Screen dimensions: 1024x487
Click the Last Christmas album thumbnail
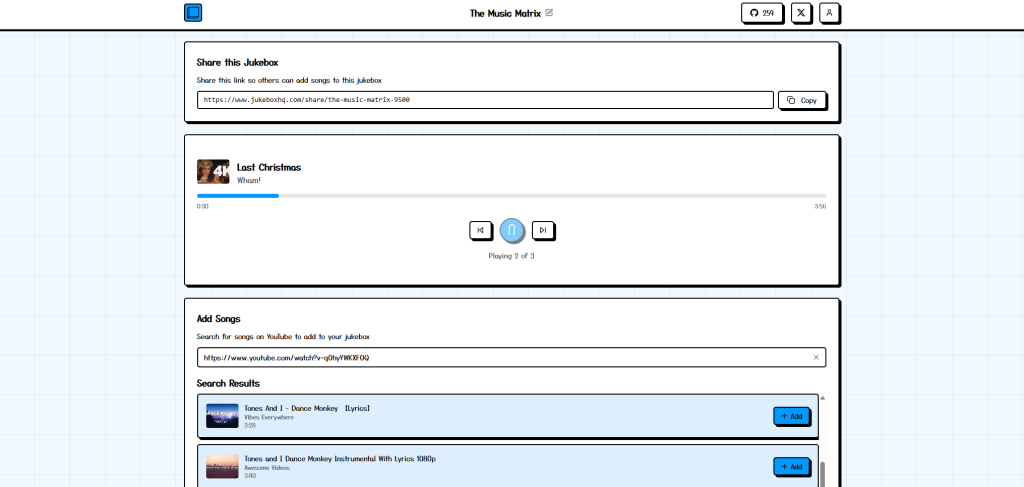pyautogui.click(x=213, y=172)
